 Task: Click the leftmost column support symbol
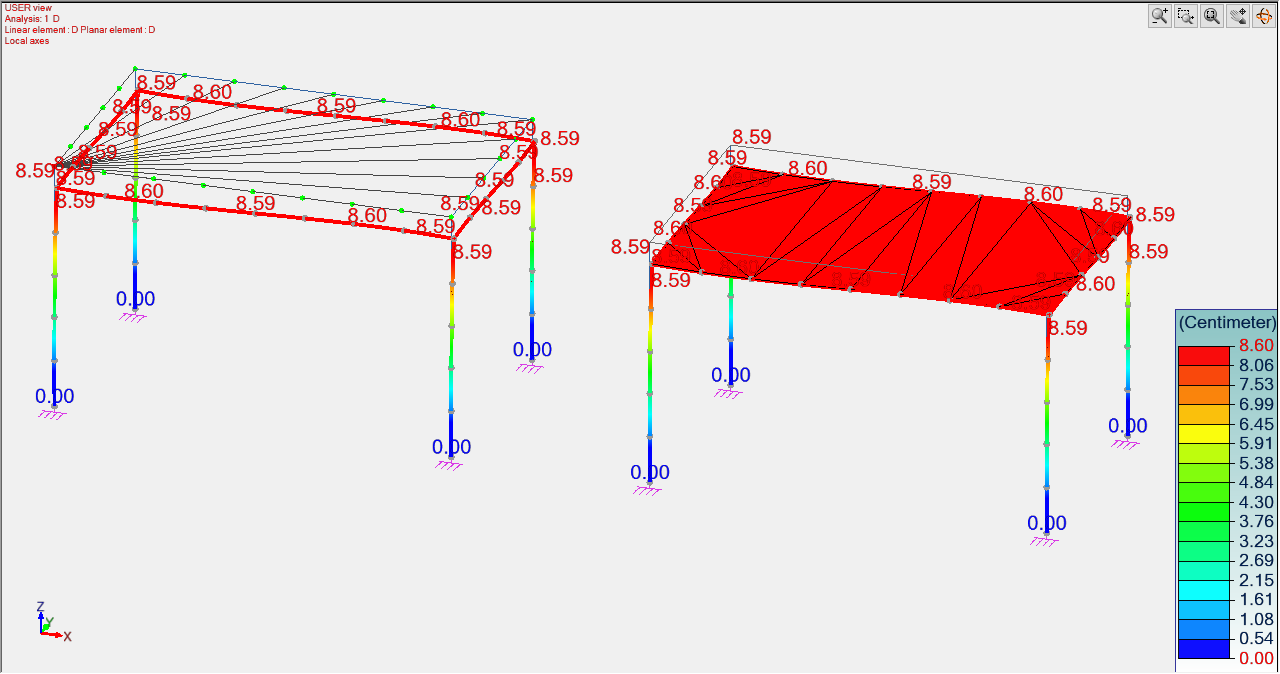(x=52, y=415)
